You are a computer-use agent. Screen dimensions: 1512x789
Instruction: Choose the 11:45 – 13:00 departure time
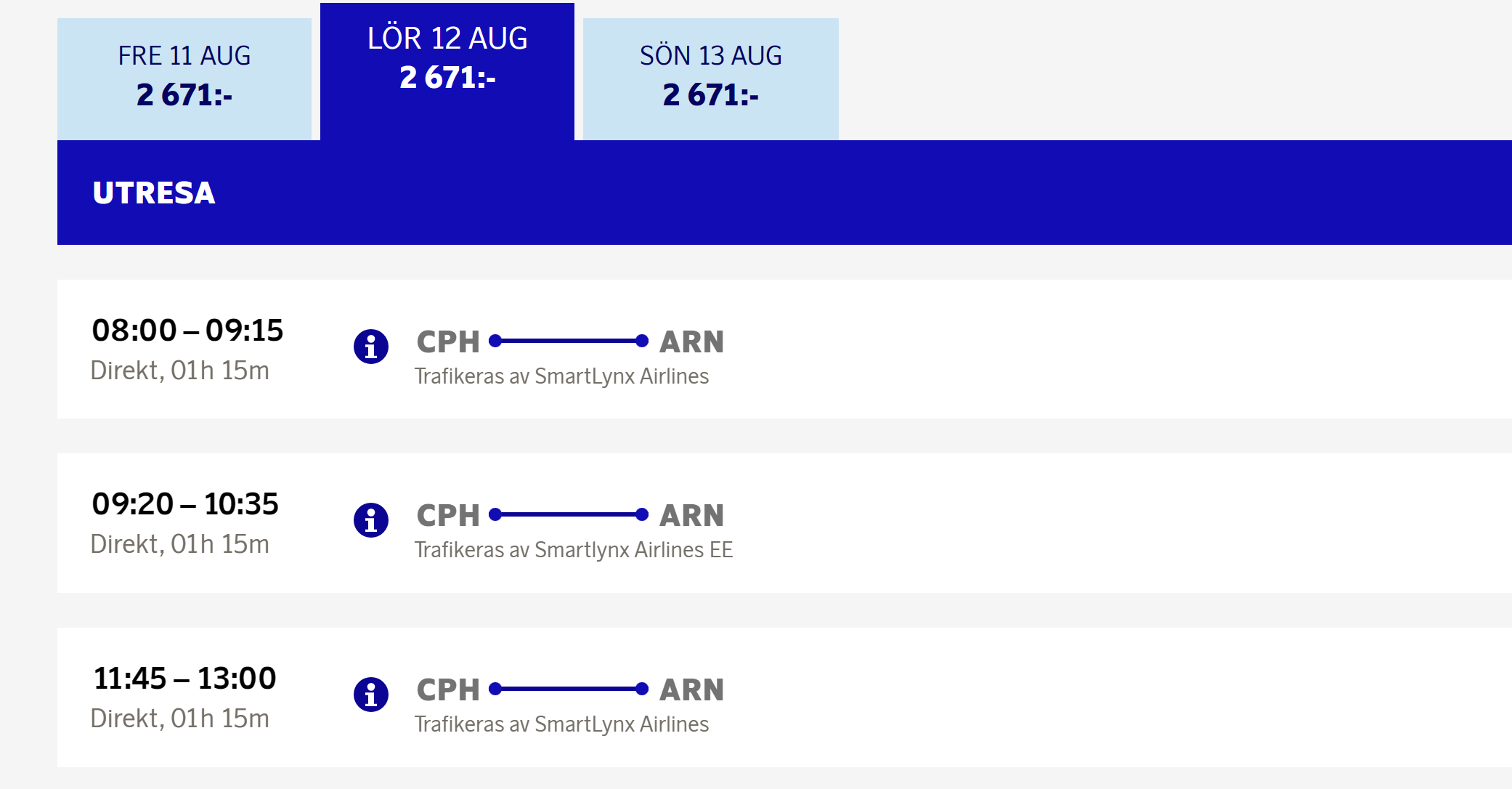[185, 679]
